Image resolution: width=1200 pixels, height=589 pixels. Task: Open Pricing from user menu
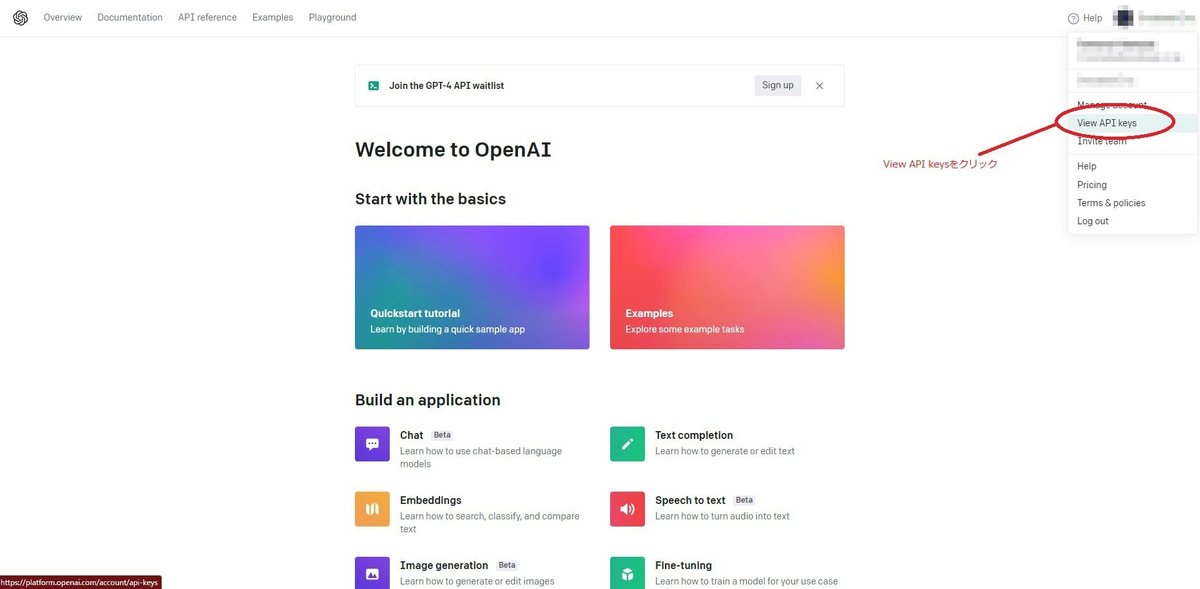pyautogui.click(x=1132, y=185)
